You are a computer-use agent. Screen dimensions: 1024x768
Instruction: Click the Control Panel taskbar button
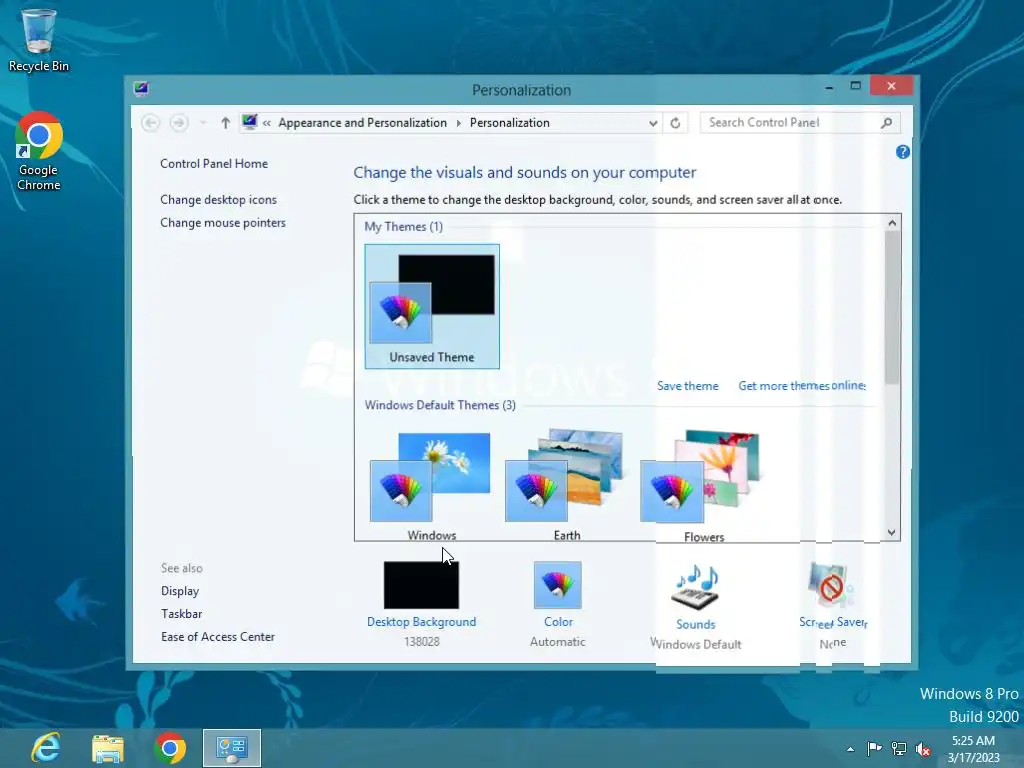232,748
